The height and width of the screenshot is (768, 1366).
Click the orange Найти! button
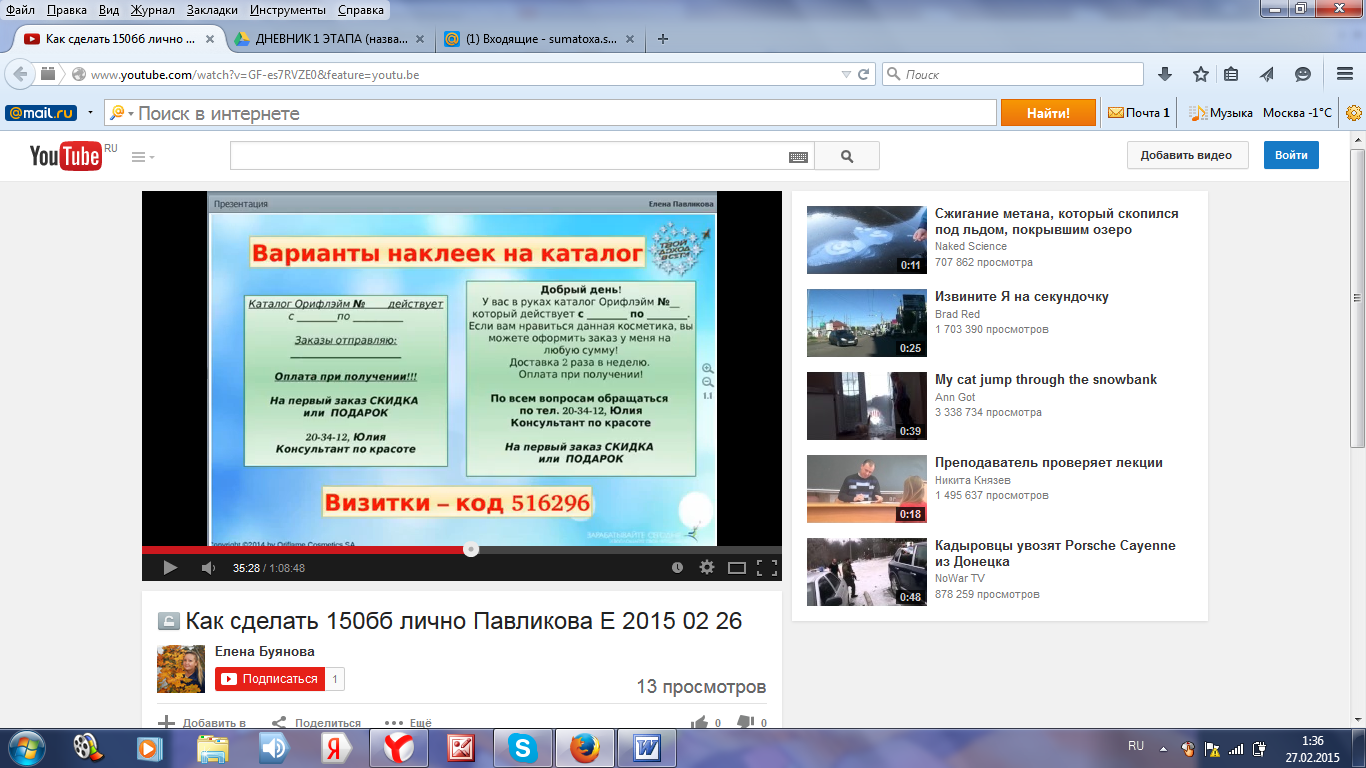pos(1048,113)
